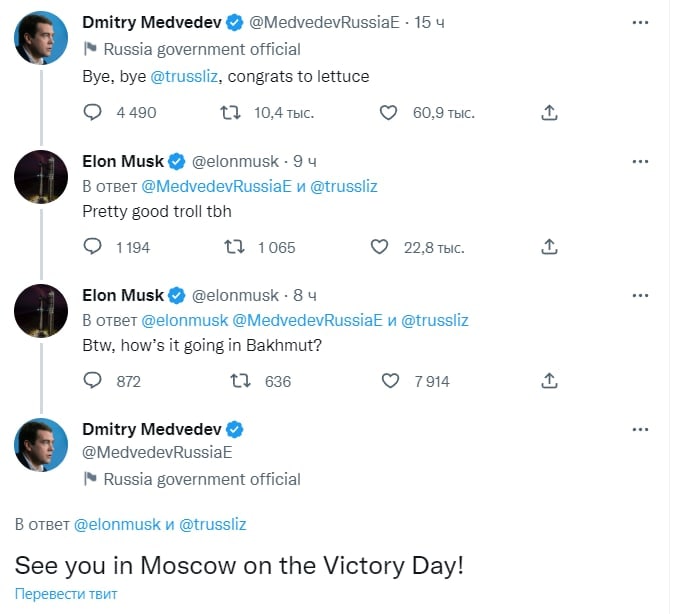Reply to "Pretty good troll tbh" tweet
The height and width of the screenshot is (614, 673).
coord(92,247)
